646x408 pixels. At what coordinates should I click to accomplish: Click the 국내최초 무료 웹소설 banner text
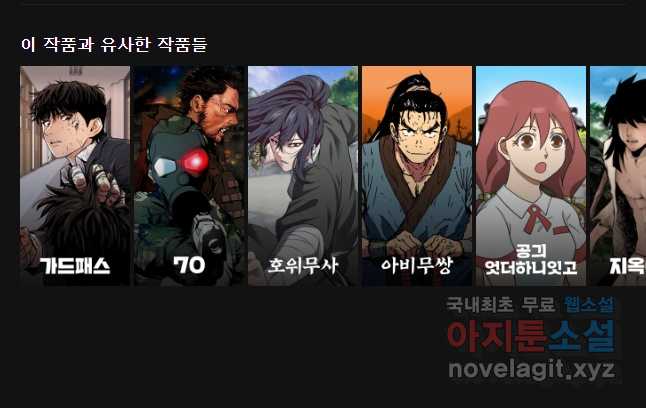pyautogui.click(x=530, y=305)
